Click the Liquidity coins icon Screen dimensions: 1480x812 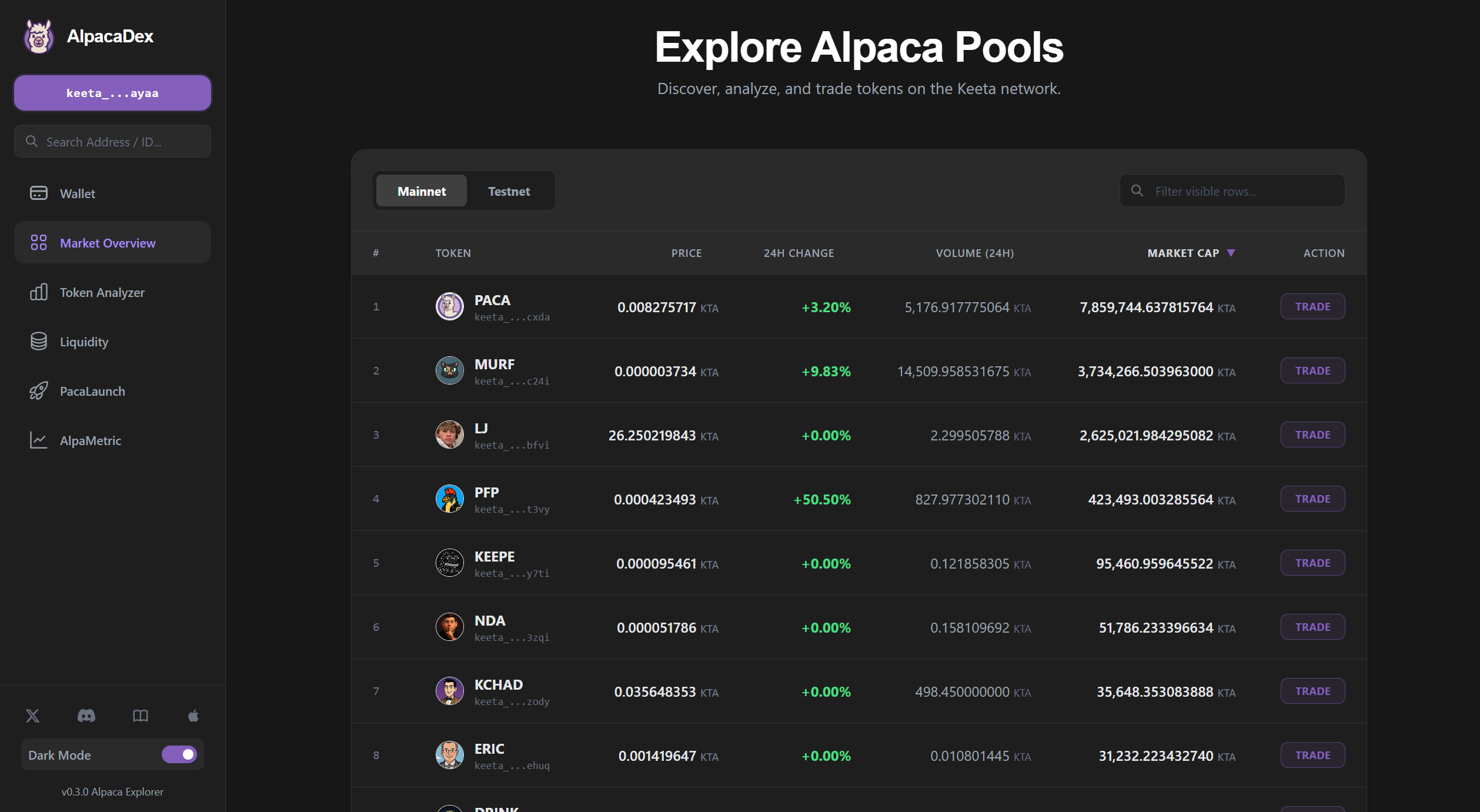click(38, 341)
